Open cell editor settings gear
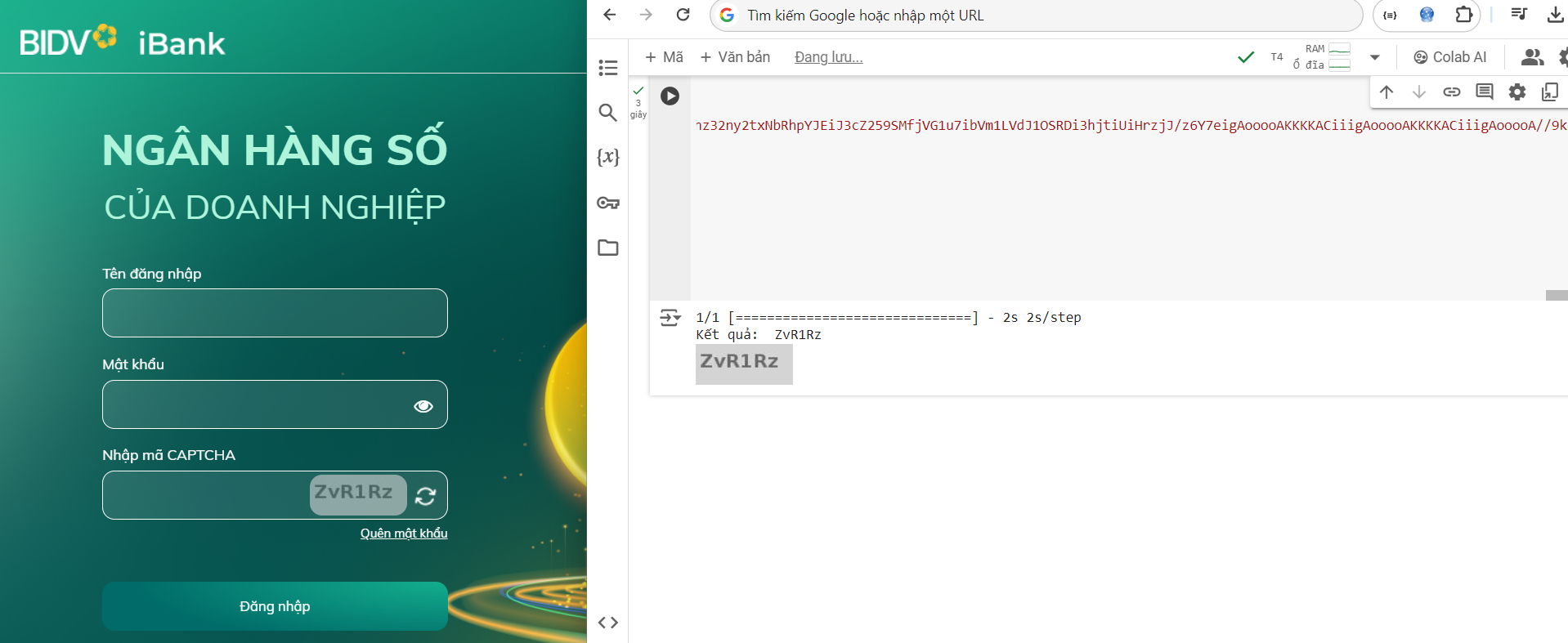Viewport: 1568px width, 643px height. (x=1517, y=92)
